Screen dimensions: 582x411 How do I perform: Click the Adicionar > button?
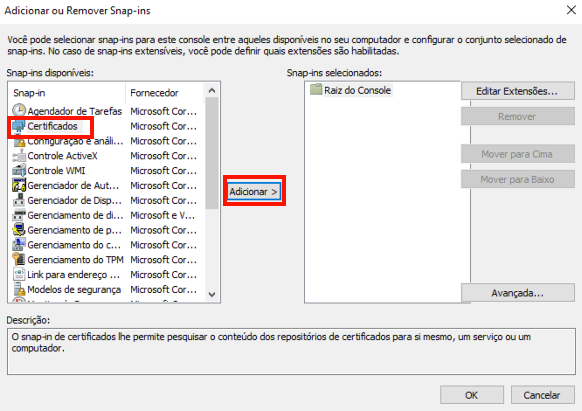[x=254, y=192]
